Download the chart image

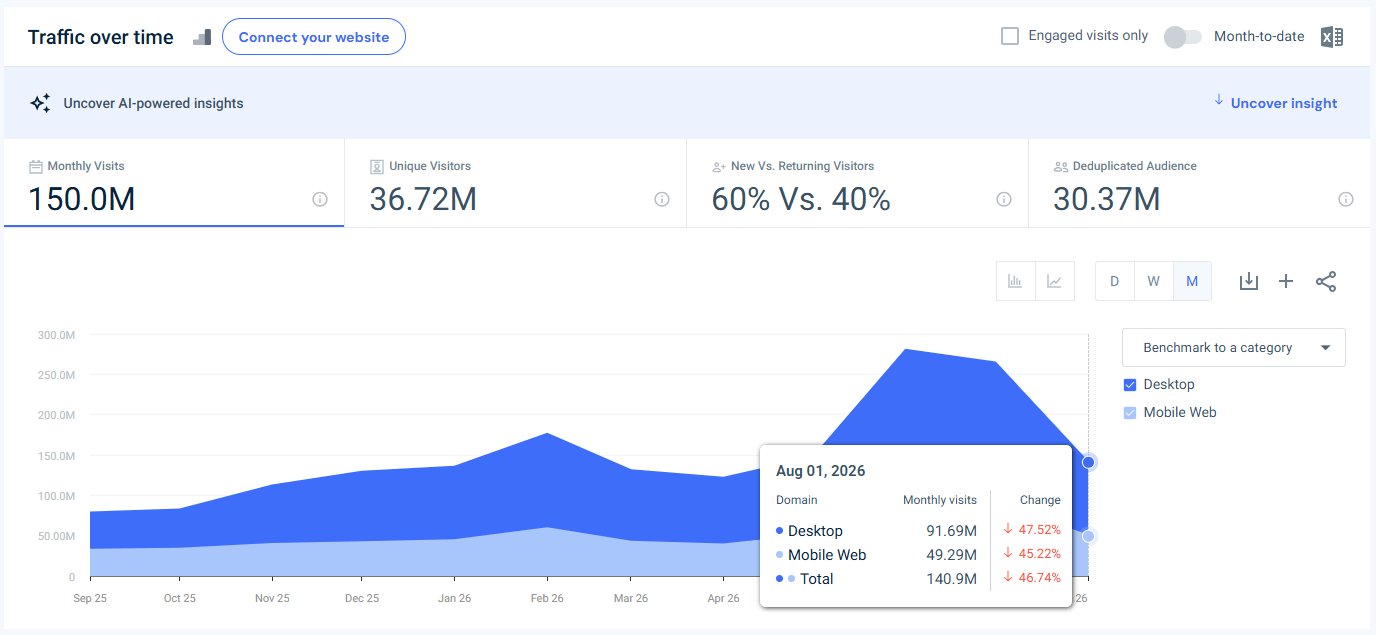point(1248,281)
